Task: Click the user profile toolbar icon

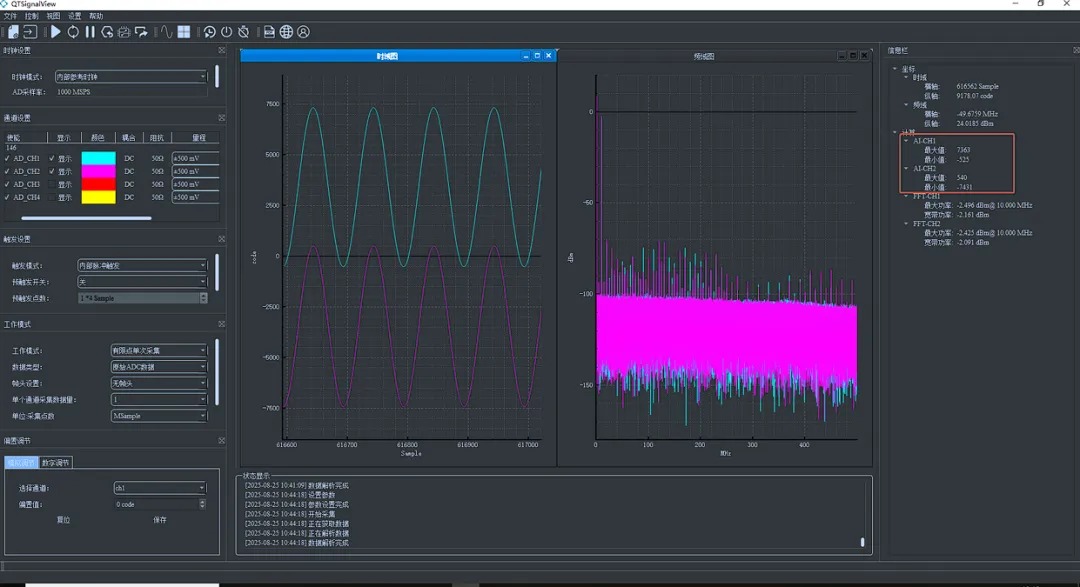Action: (x=303, y=32)
